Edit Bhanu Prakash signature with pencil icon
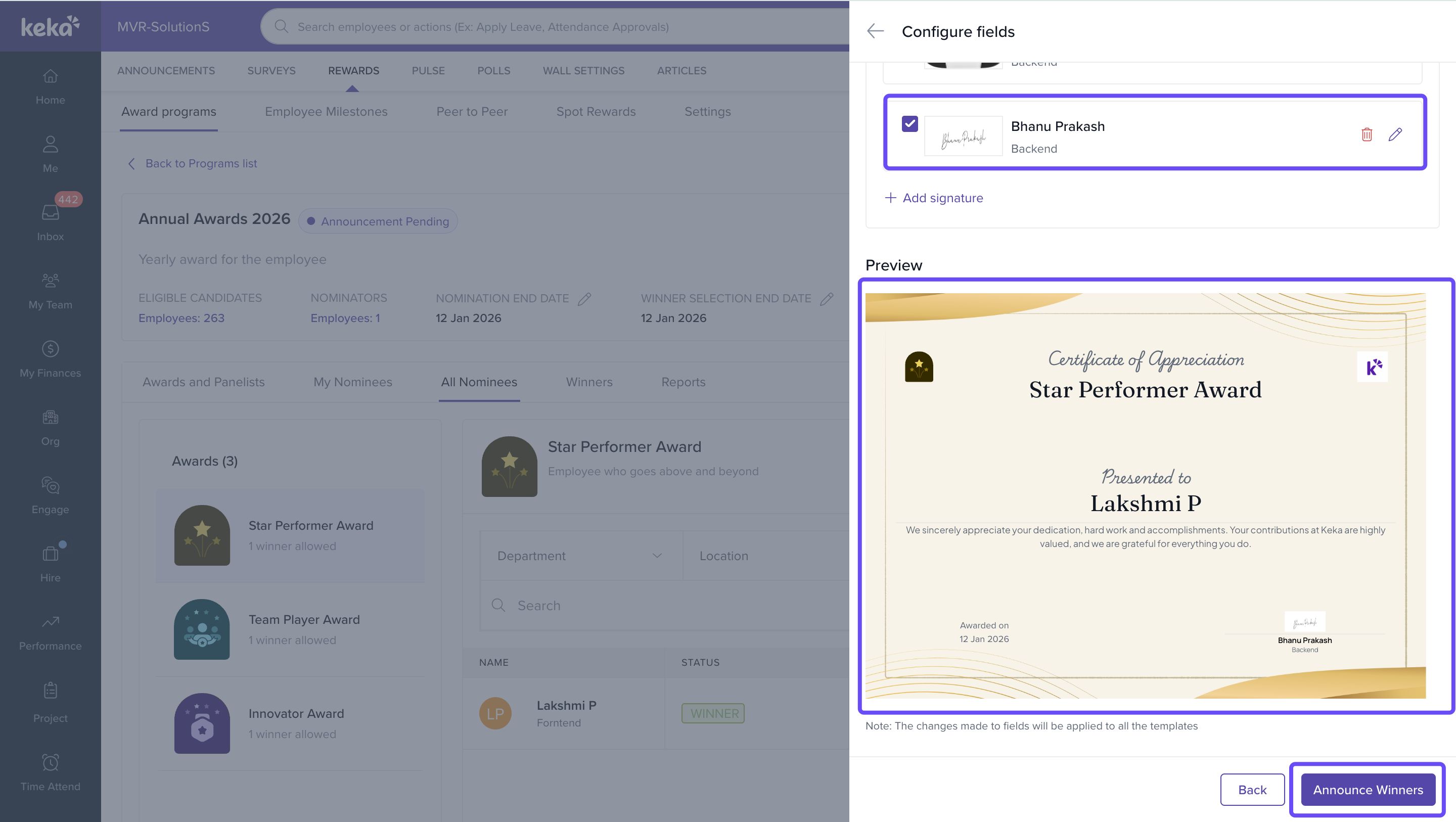 [x=1395, y=134]
